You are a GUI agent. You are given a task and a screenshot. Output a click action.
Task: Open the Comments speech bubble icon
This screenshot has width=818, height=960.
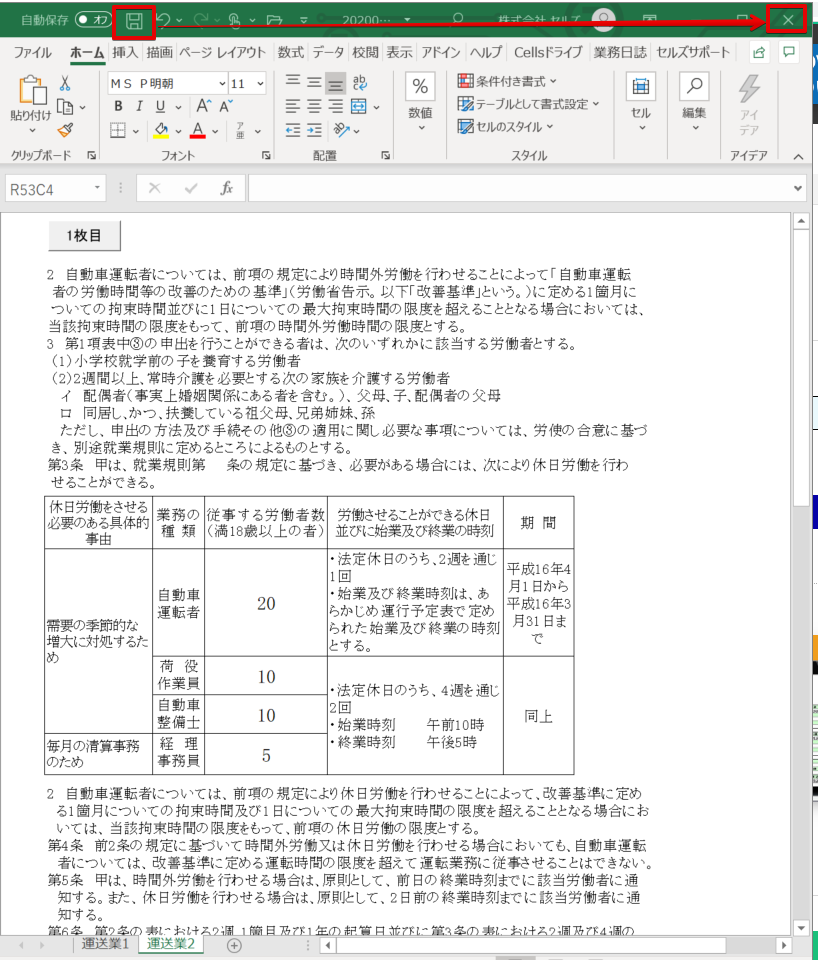789,53
